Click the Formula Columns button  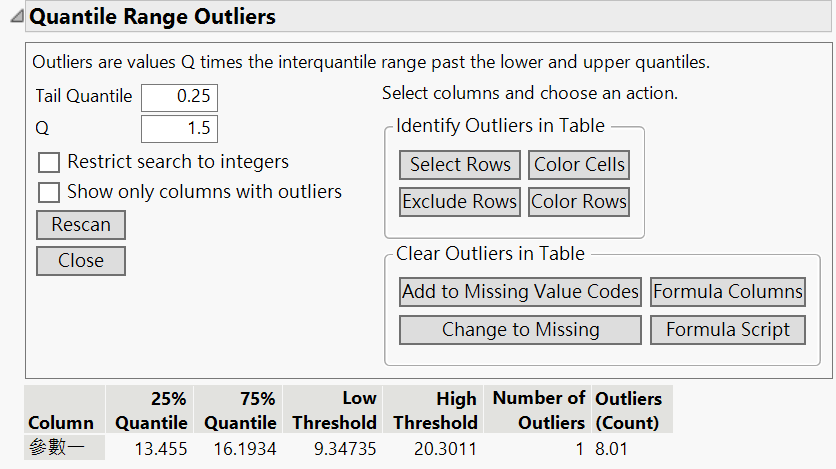728,292
